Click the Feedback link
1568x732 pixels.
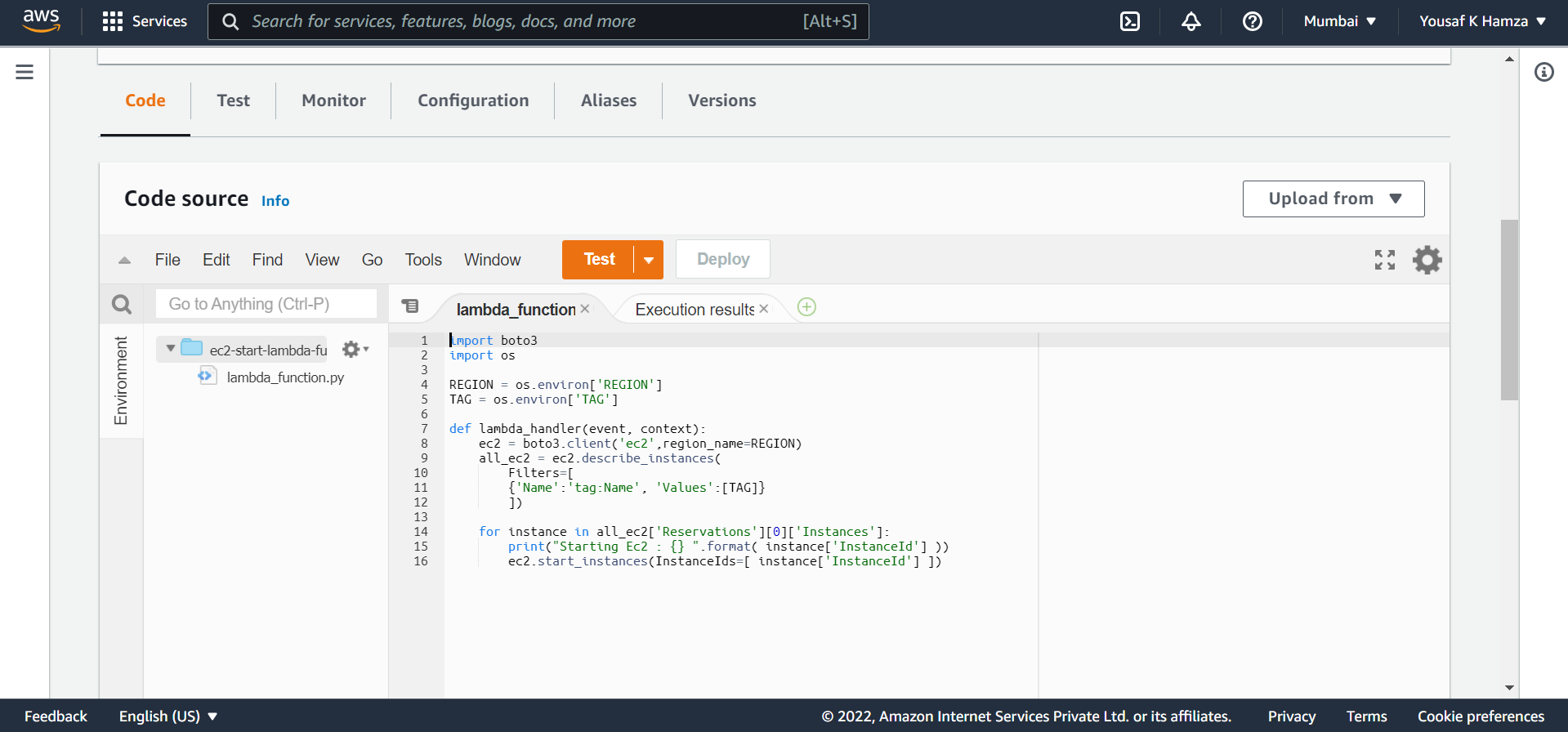(x=56, y=716)
